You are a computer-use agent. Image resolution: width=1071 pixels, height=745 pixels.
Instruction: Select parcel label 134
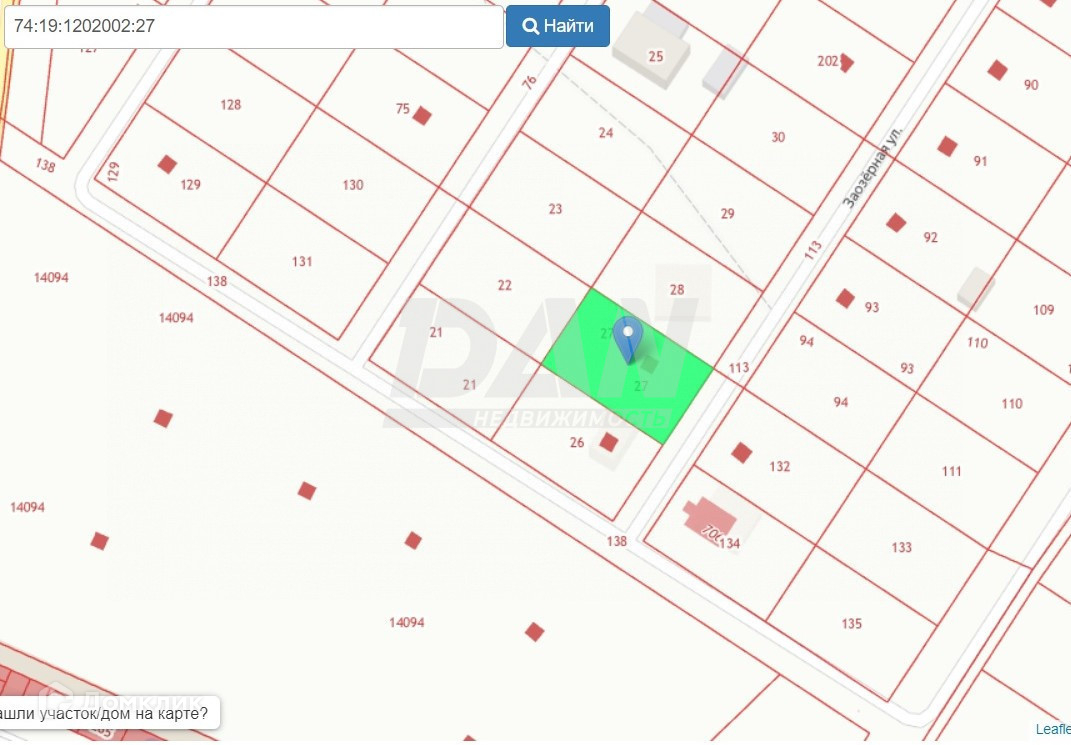(x=729, y=544)
